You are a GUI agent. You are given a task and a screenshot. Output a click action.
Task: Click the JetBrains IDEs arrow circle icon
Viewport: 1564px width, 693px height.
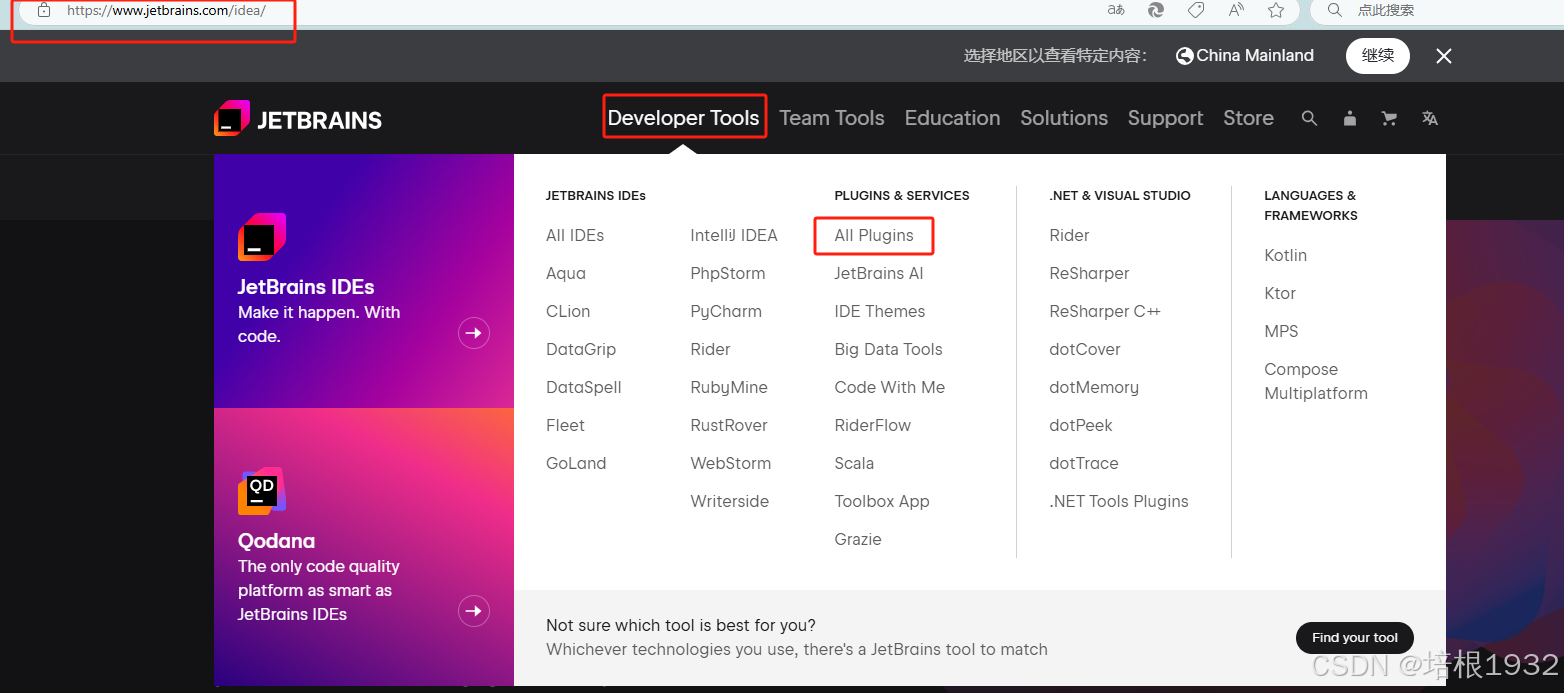coord(474,333)
